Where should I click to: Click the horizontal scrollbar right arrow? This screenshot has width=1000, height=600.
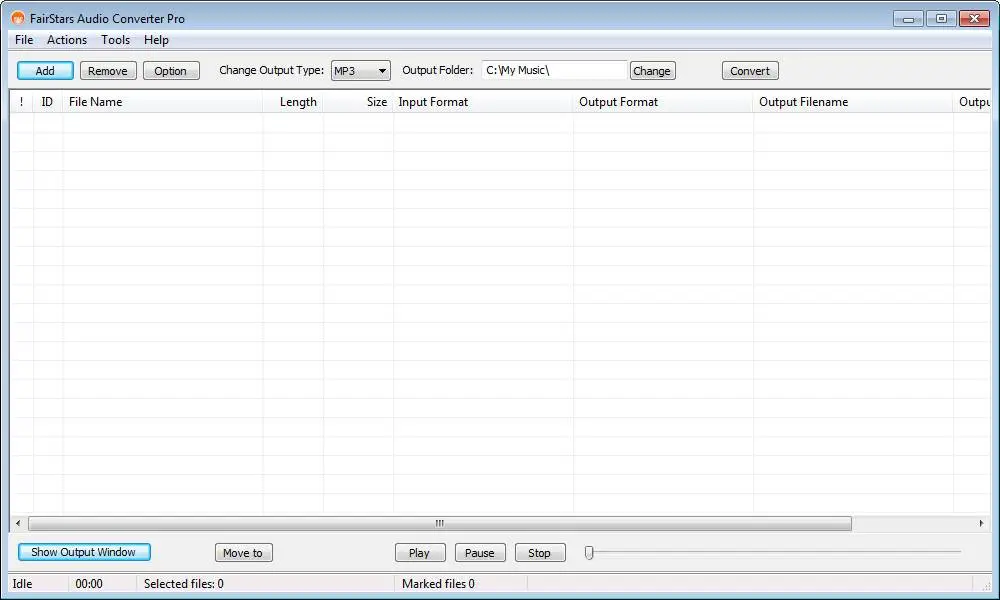981,523
